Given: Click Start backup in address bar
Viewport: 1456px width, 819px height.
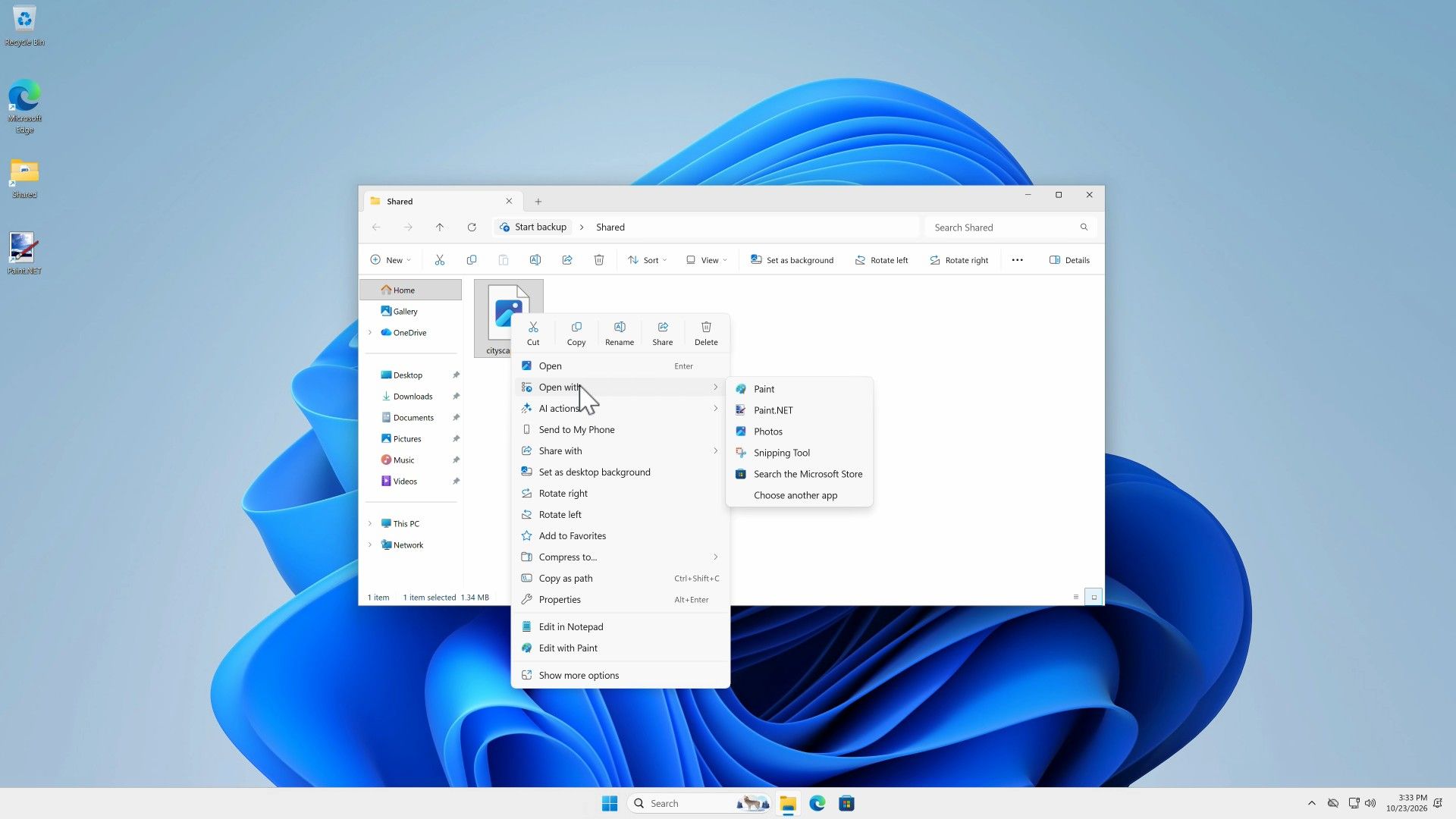Looking at the screenshot, I should (534, 227).
